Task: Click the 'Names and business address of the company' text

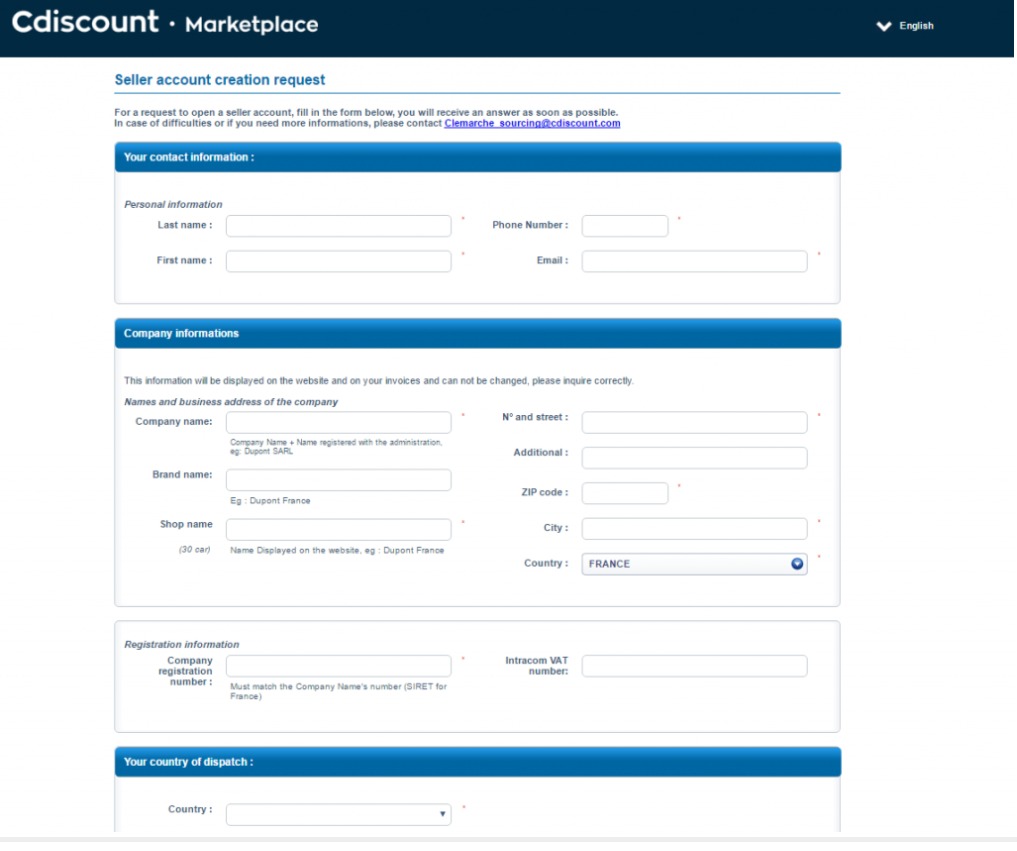Action: coord(231,402)
